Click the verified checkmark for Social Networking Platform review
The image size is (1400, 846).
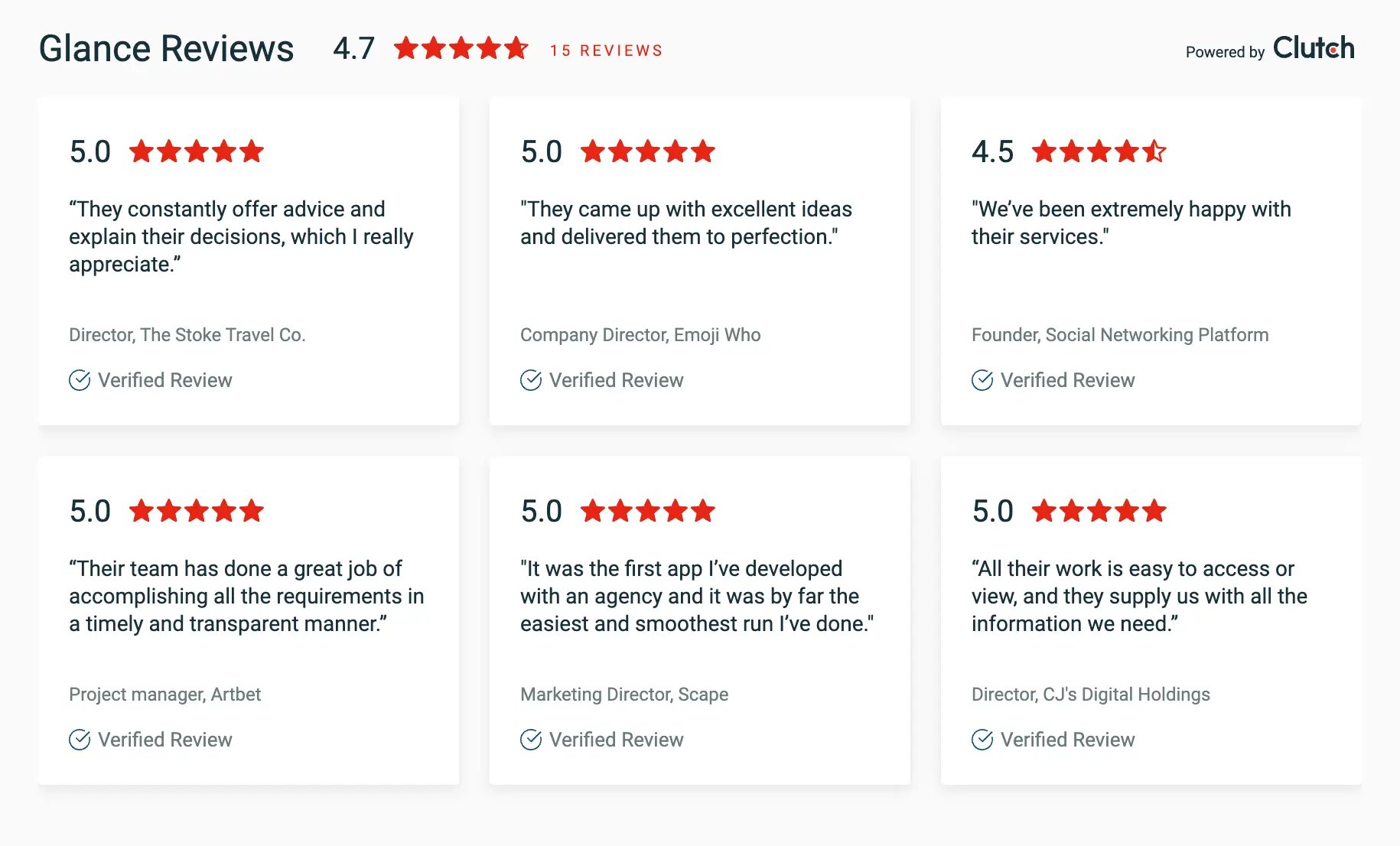(982, 380)
